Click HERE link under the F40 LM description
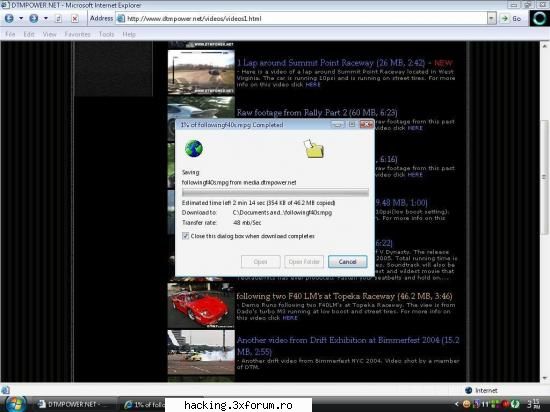Screen dimensions: 550x412 [x=290, y=318]
